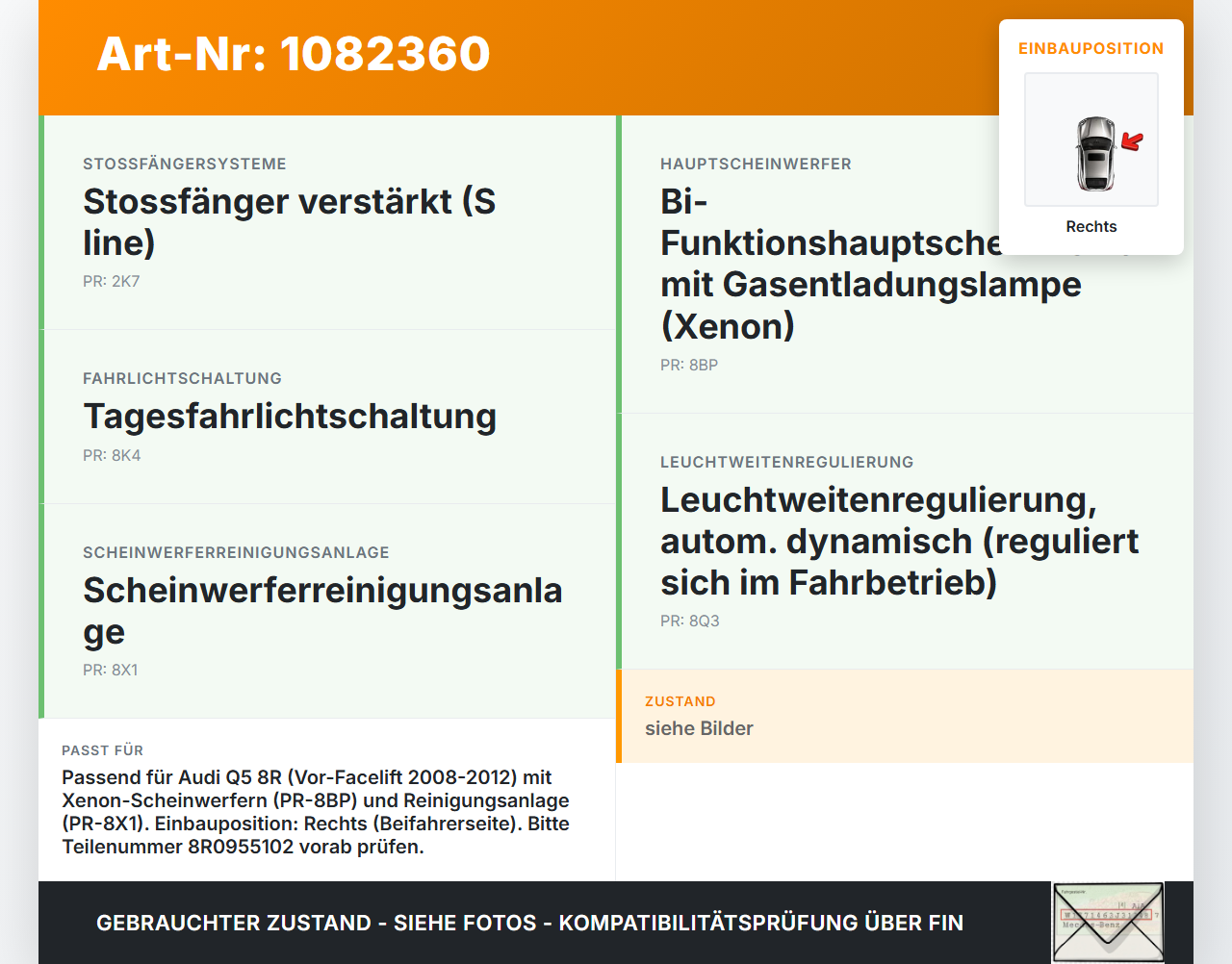This screenshot has width=1232, height=964.
Task: Click the vehicle registration envelope thumbnail
Action: pos(1108,922)
